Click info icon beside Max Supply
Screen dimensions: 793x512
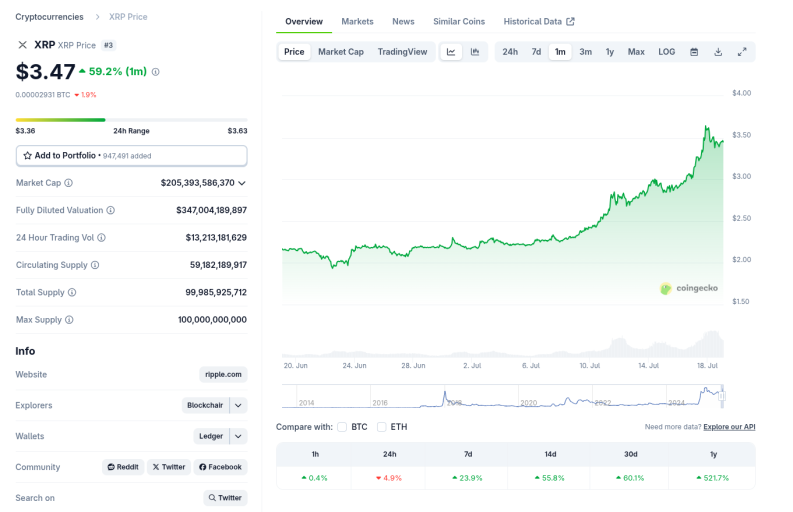pyautogui.click(x=69, y=319)
